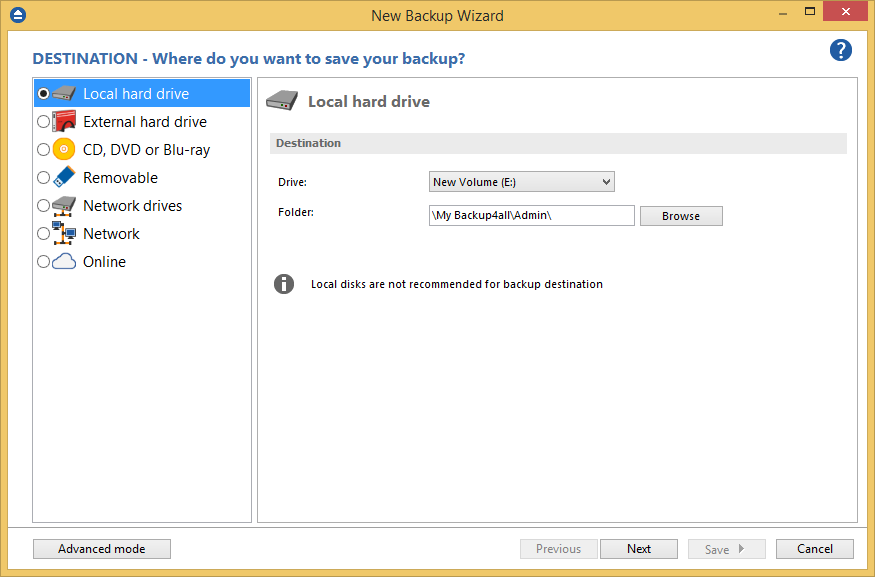Open Help via the question mark icon
The width and height of the screenshot is (875, 577).
pos(840,50)
